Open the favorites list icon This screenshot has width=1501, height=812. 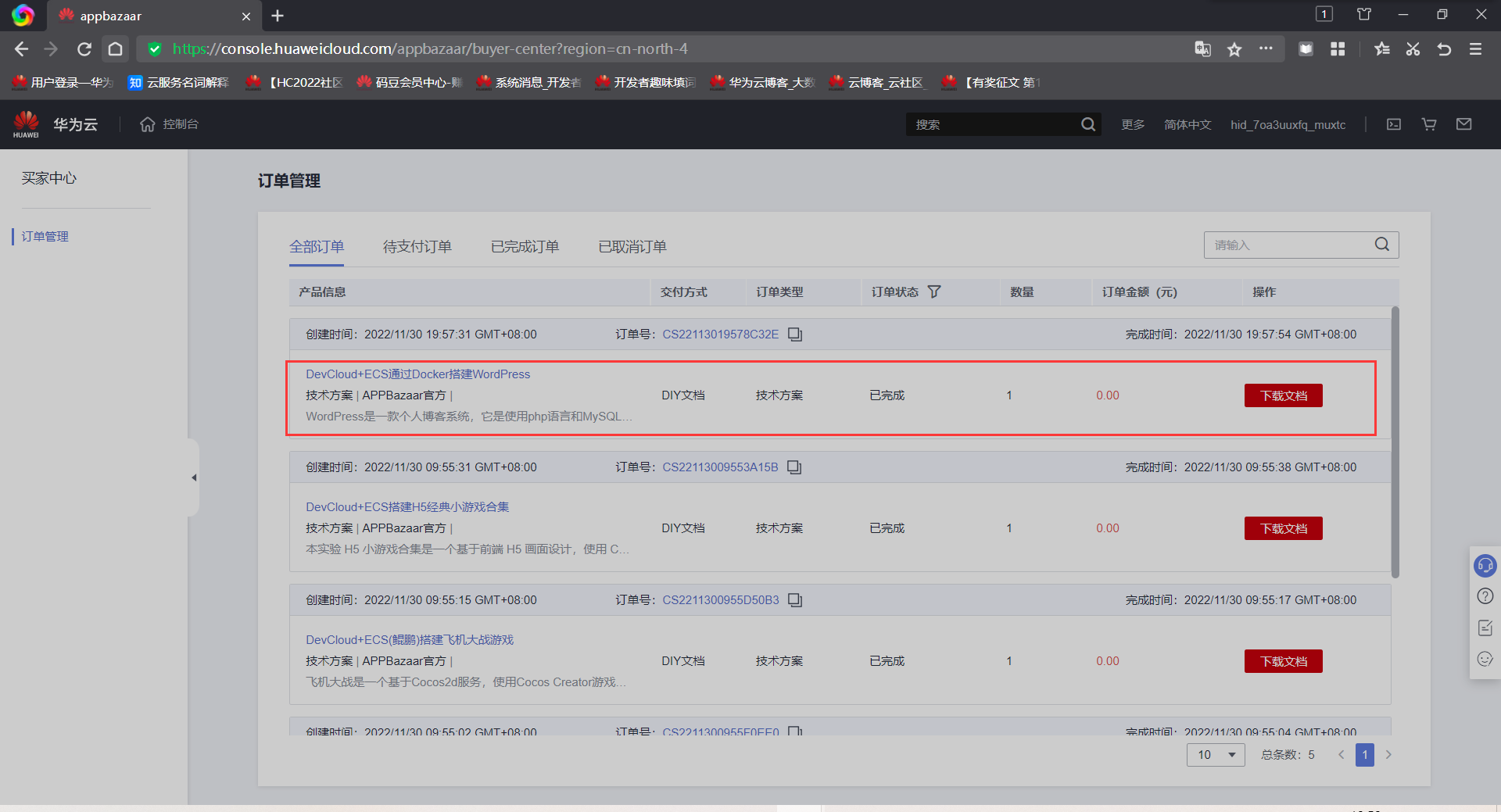click(1381, 49)
